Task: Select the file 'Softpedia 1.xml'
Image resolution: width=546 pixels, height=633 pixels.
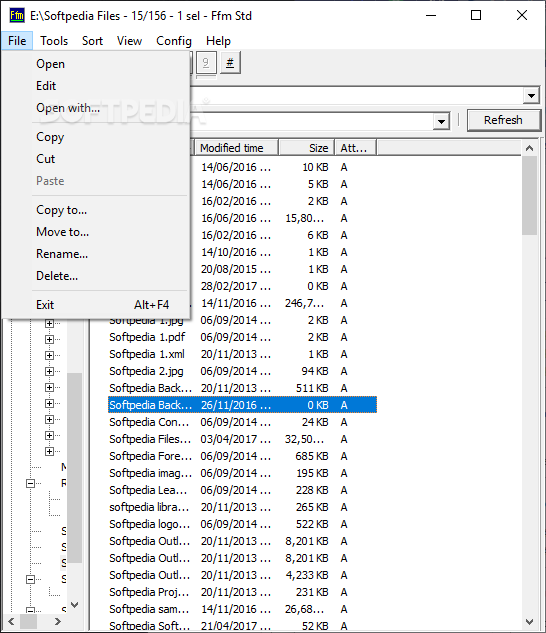Action: [x=147, y=354]
